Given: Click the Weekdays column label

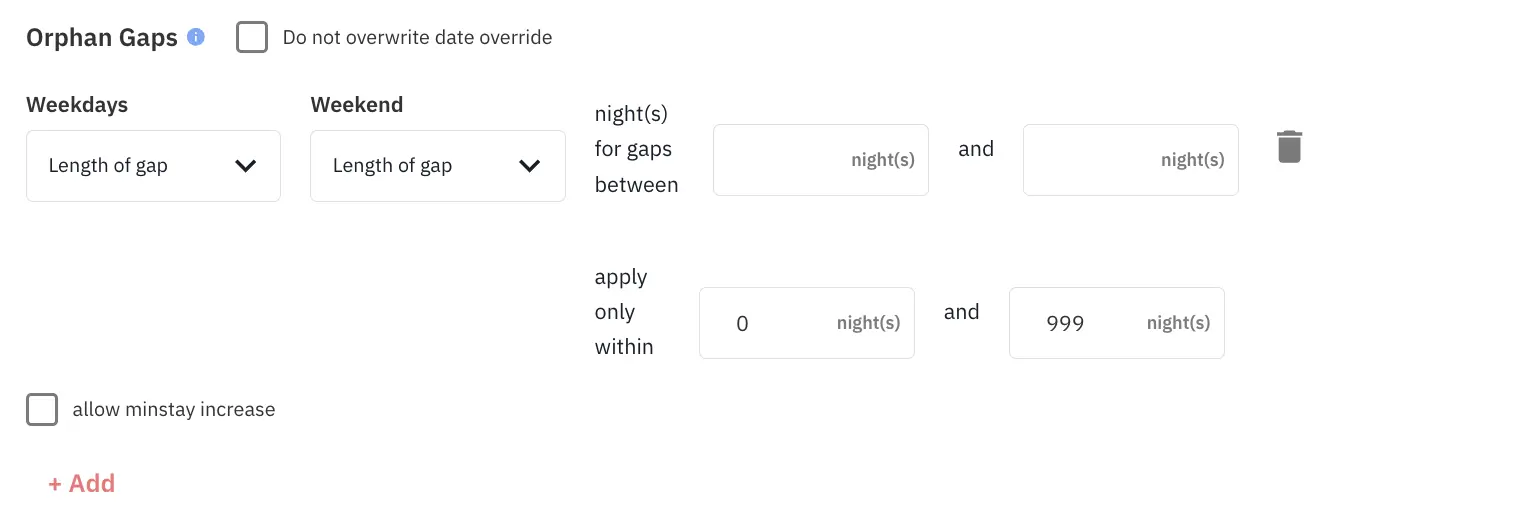Looking at the screenshot, I should (77, 105).
